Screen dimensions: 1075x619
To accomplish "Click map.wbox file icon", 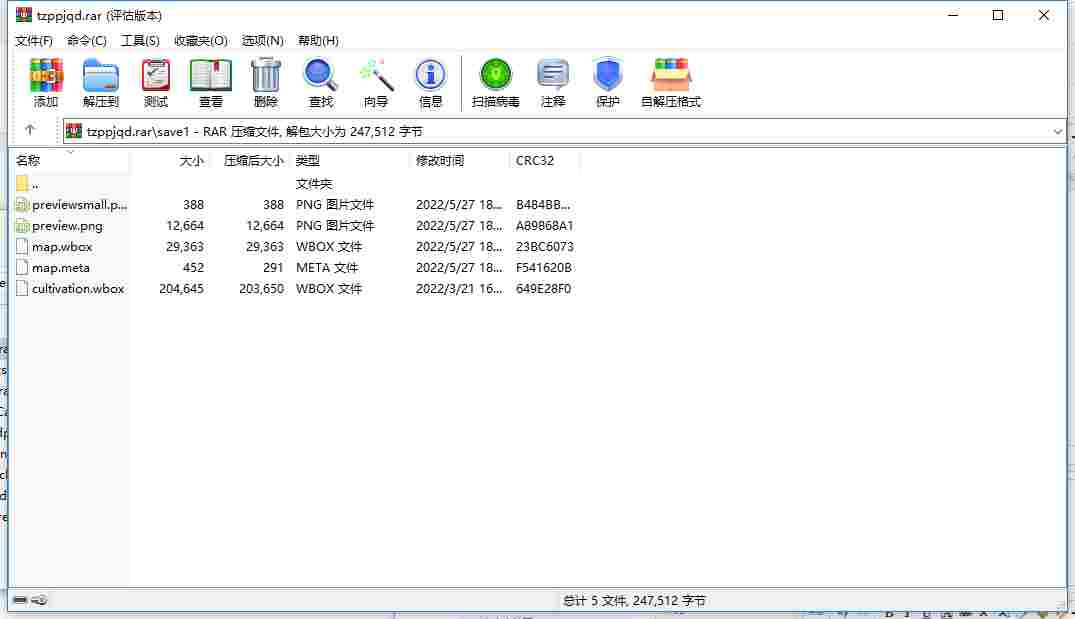I will point(22,247).
